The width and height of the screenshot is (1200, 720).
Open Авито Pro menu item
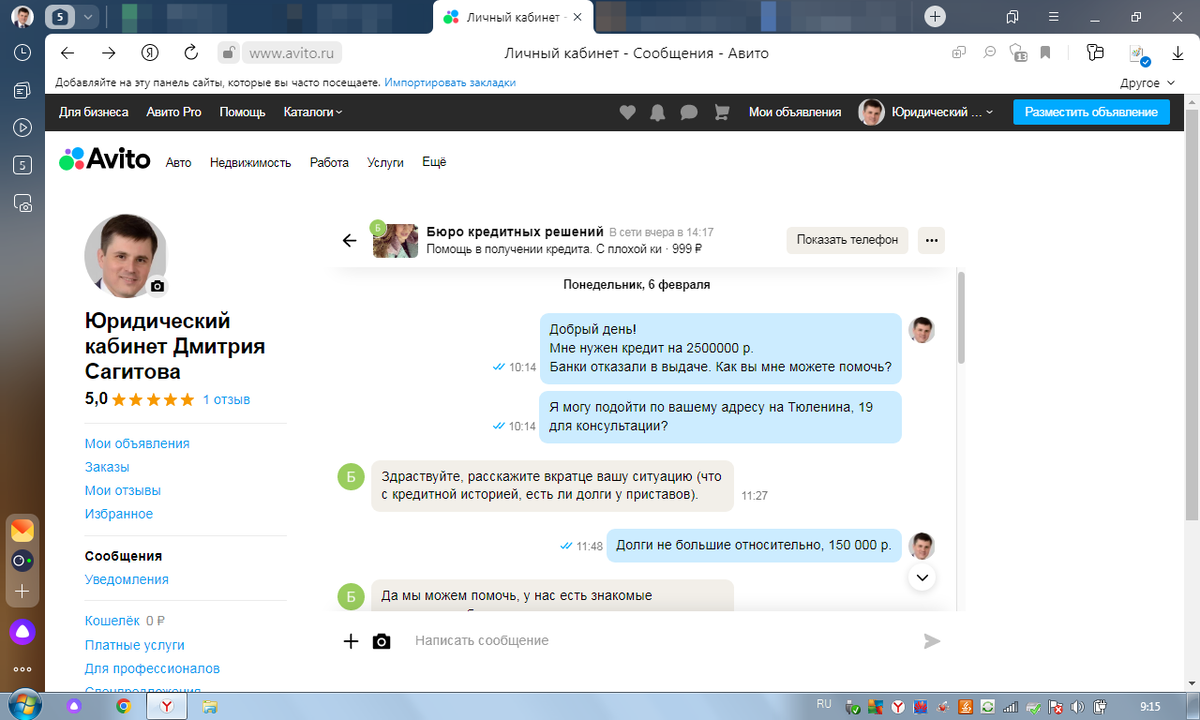[174, 112]
